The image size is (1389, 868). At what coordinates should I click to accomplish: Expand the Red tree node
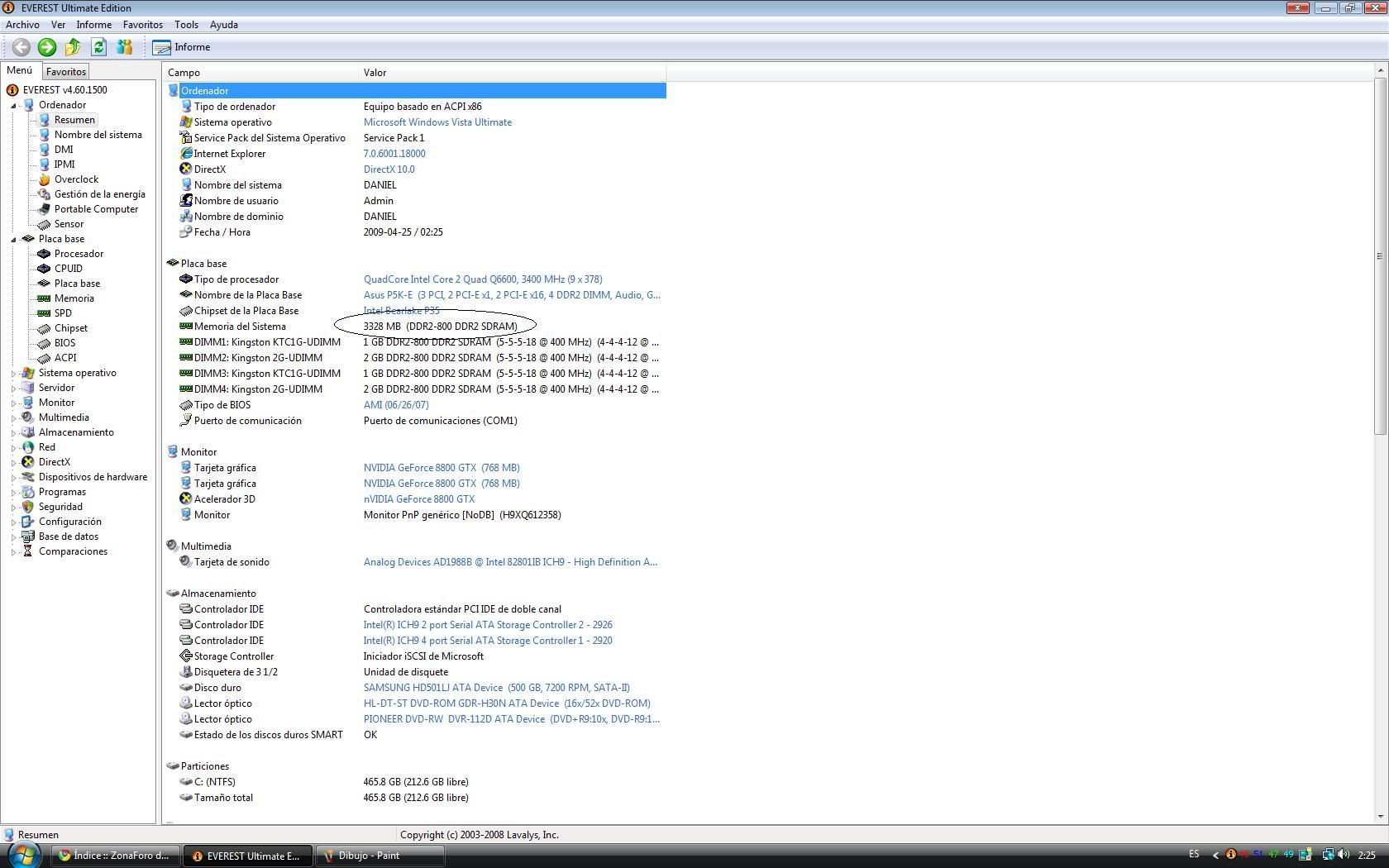tap(13, 447)
